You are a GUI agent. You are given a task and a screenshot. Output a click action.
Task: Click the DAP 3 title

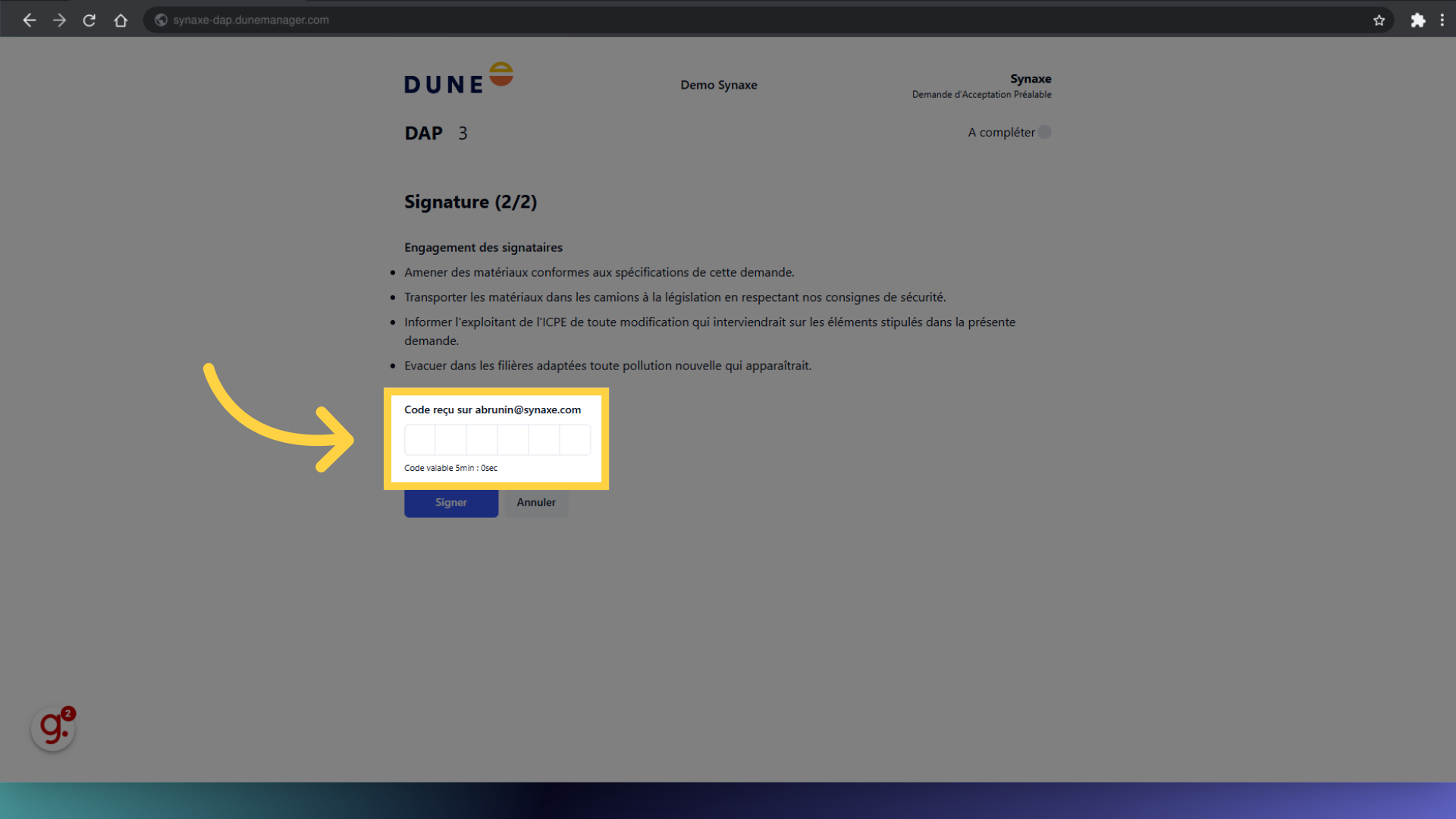tap(435, 133)
